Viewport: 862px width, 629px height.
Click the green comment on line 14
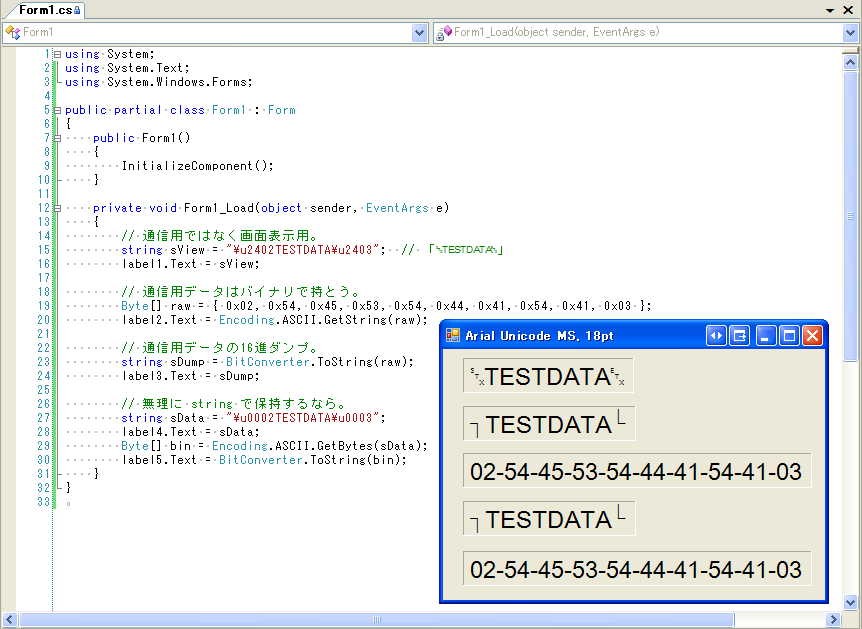[220, 236]
